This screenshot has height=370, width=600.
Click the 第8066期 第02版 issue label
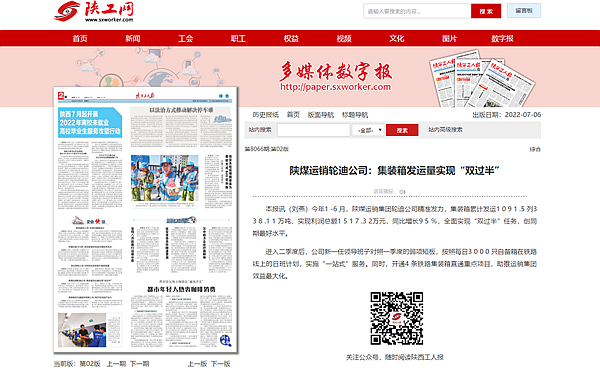pos(267,149)
